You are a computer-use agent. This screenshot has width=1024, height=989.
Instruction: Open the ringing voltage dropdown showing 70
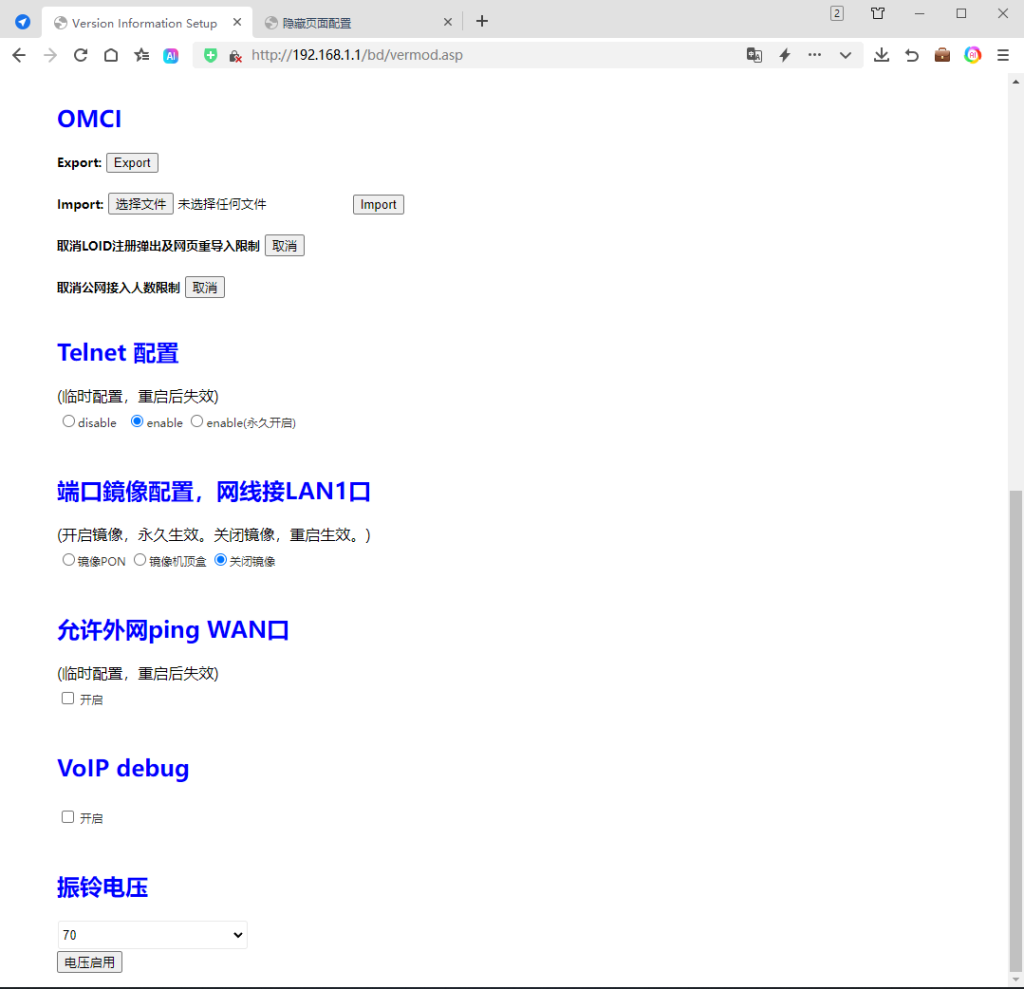tap(152, 935)
